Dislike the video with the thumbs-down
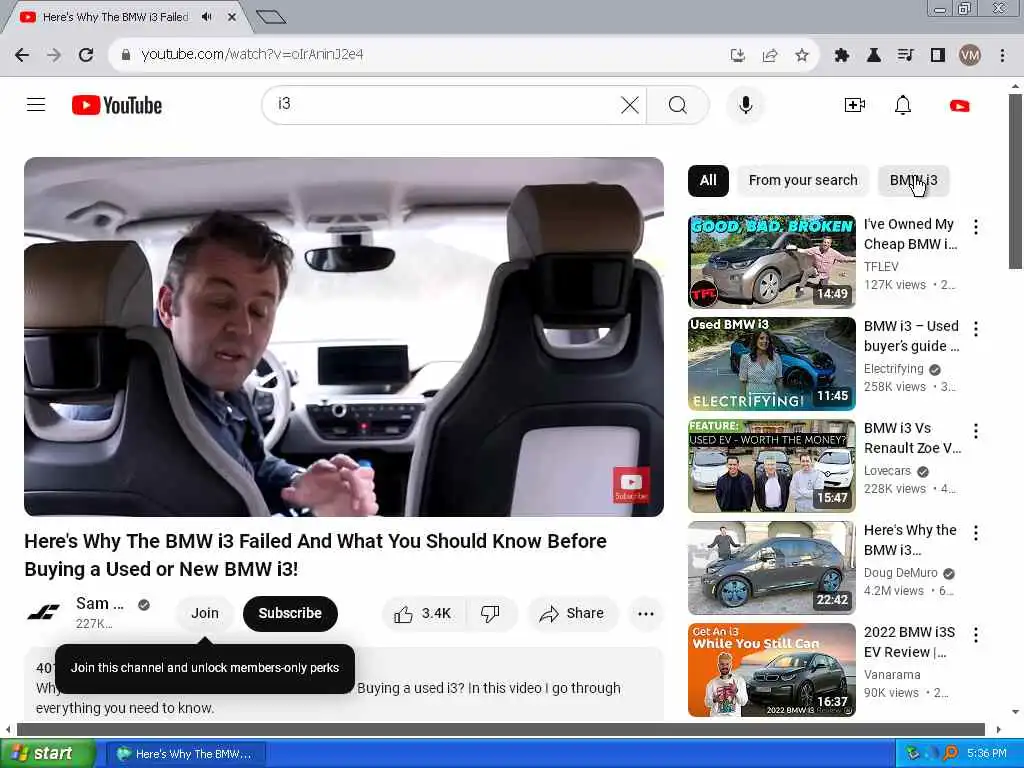 (490, 613)
